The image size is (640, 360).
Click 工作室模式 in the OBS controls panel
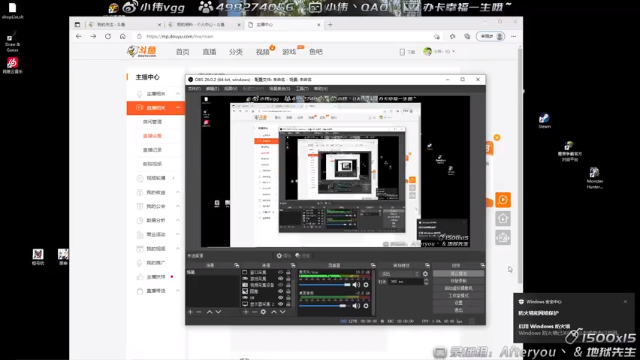pos(458,296)
